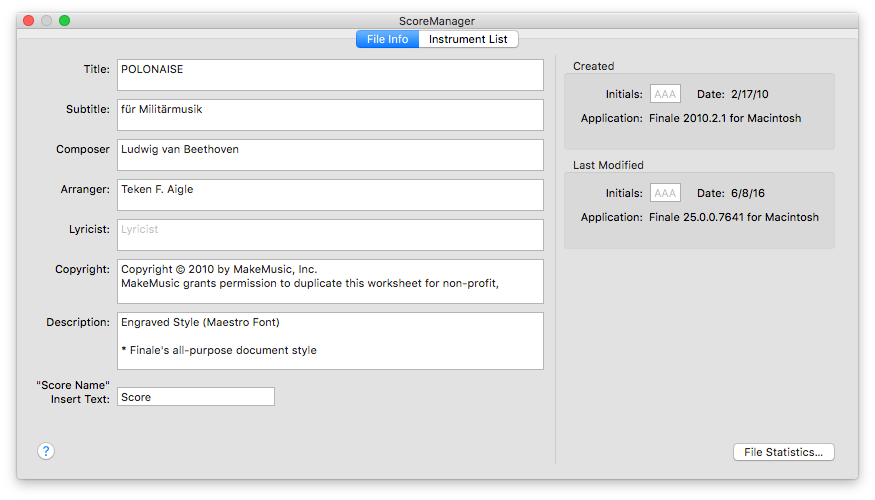Viewport: 875px width, 500px height.
Task: Close the ScoreManager window with red button
Action: point(28,21)
